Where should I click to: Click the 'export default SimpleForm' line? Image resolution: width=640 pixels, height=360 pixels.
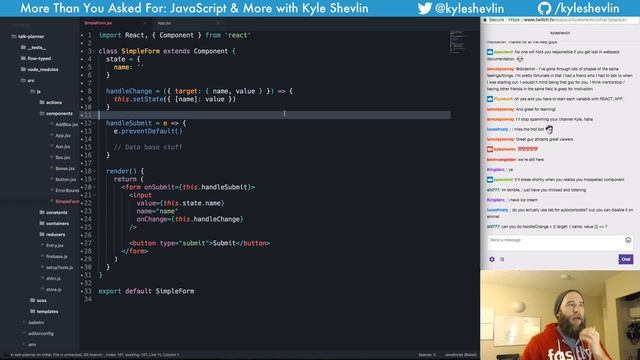pyautogui.click(x=146, y=291)
